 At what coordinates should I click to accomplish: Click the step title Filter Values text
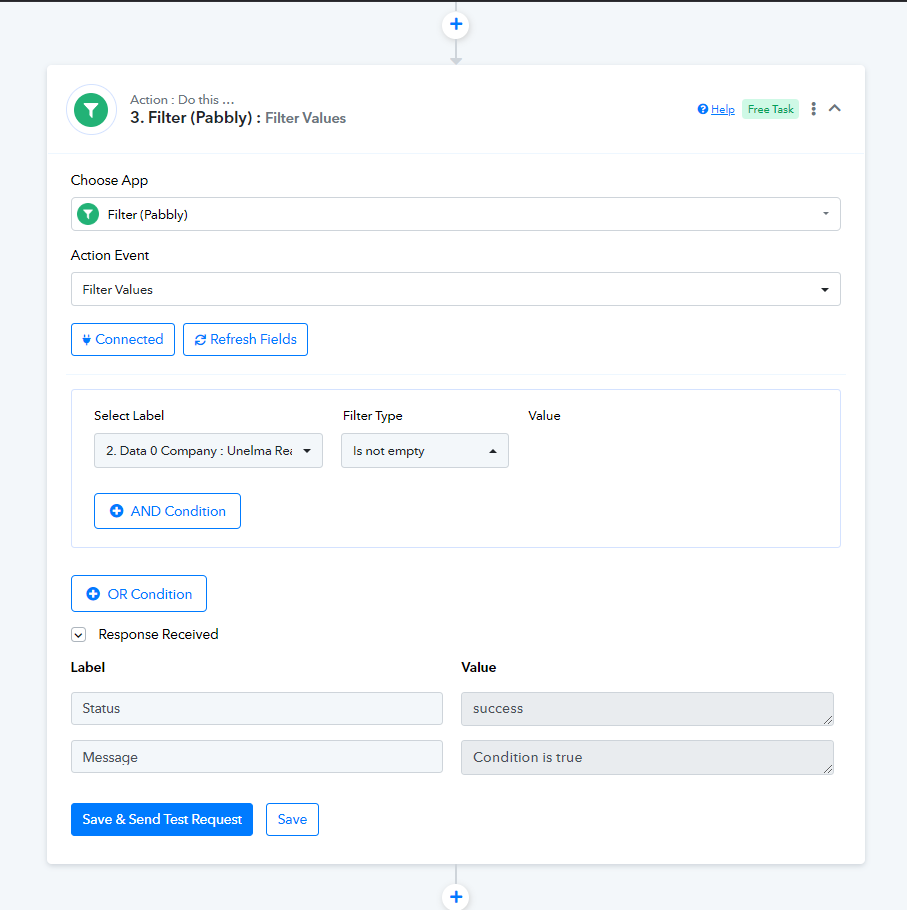tap(305, 118)
